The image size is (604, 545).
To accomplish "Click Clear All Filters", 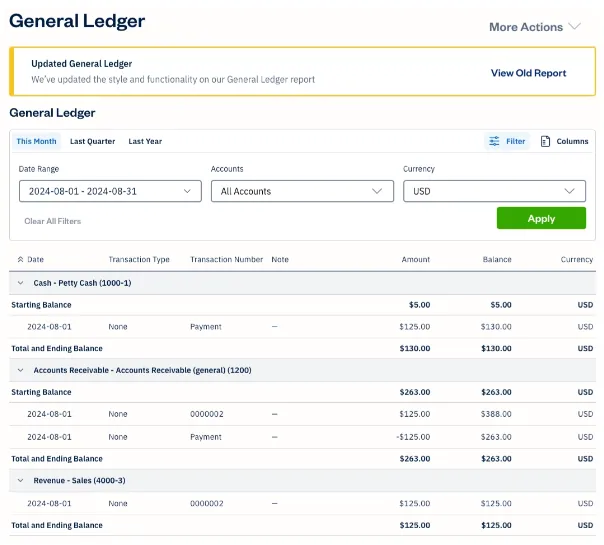I will coord(53,220).
